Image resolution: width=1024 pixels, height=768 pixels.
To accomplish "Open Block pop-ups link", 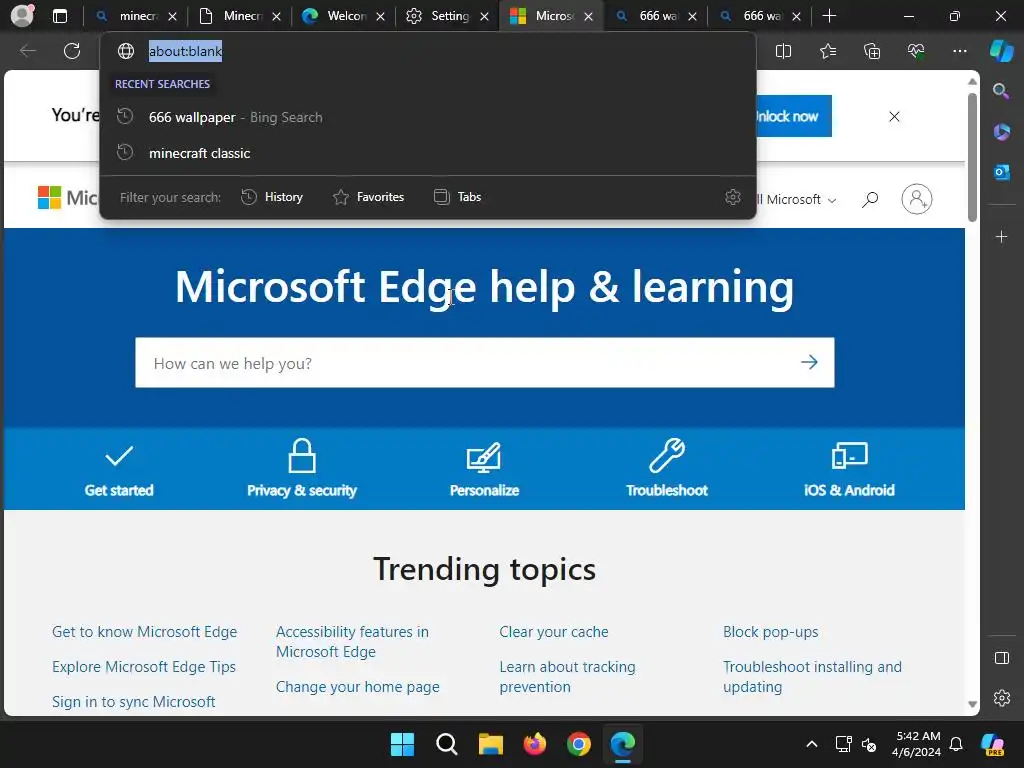I will tap(770, 632).
